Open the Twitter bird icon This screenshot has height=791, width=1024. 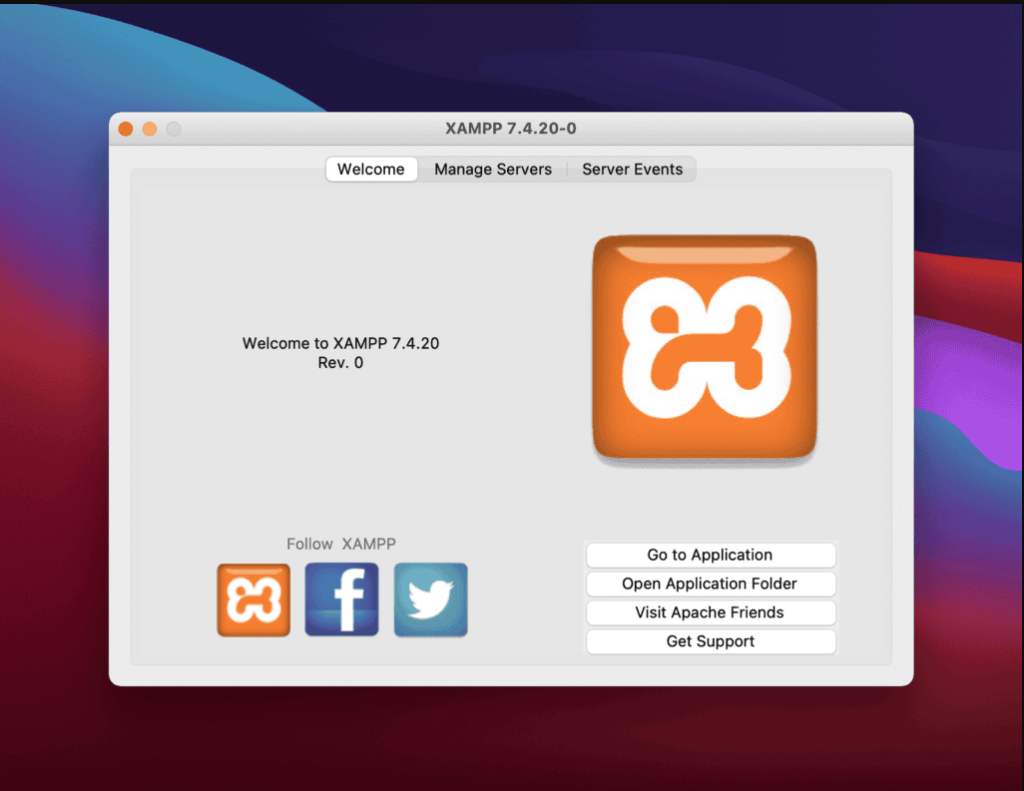[430, 600]
